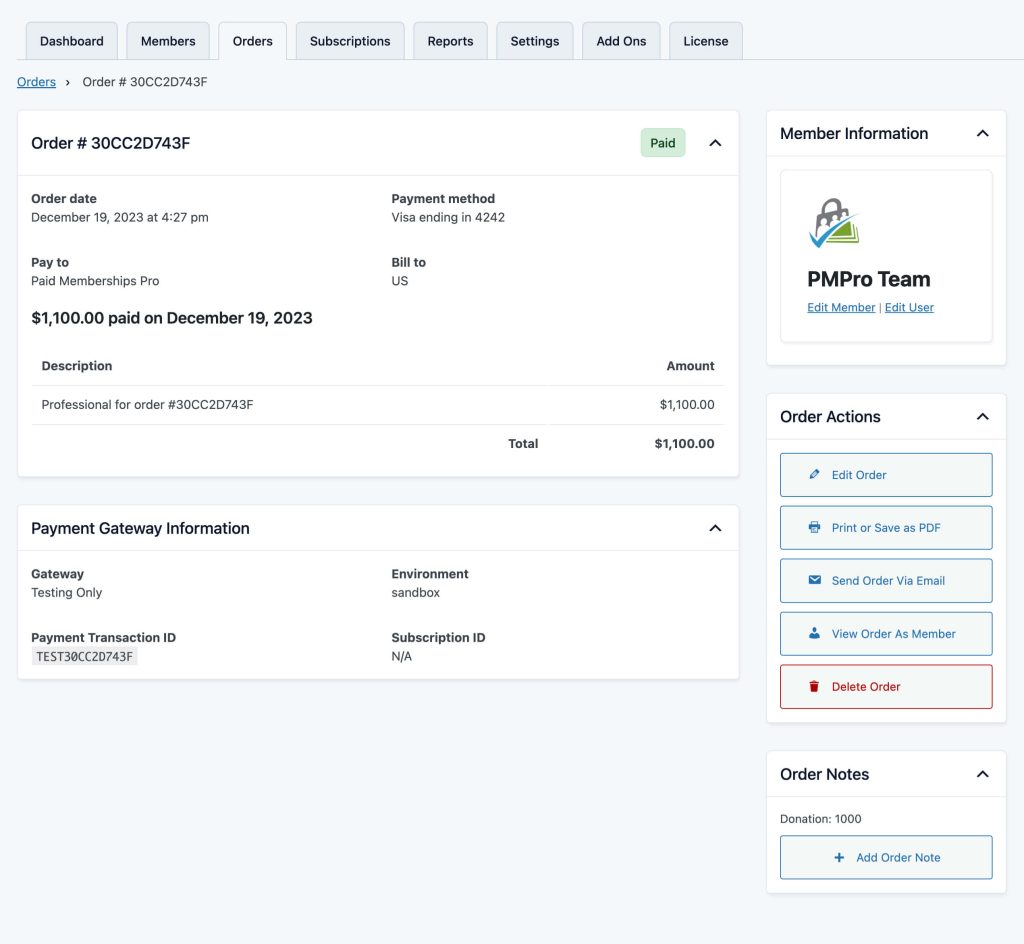
Task: Follow the Edit User link
Action: pyautogui.click(x=909, y=308)
